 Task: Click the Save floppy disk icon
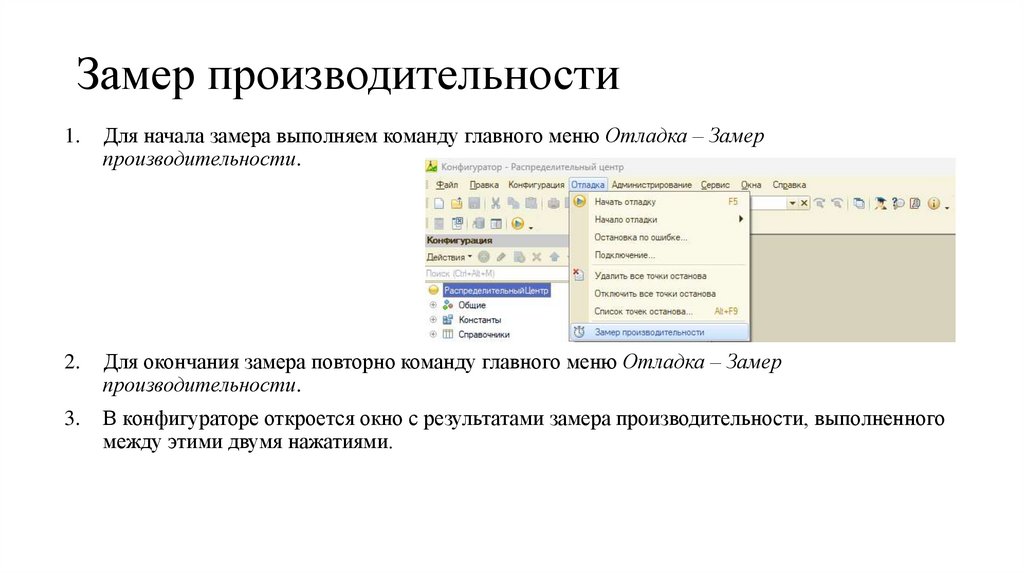point(474,204)
